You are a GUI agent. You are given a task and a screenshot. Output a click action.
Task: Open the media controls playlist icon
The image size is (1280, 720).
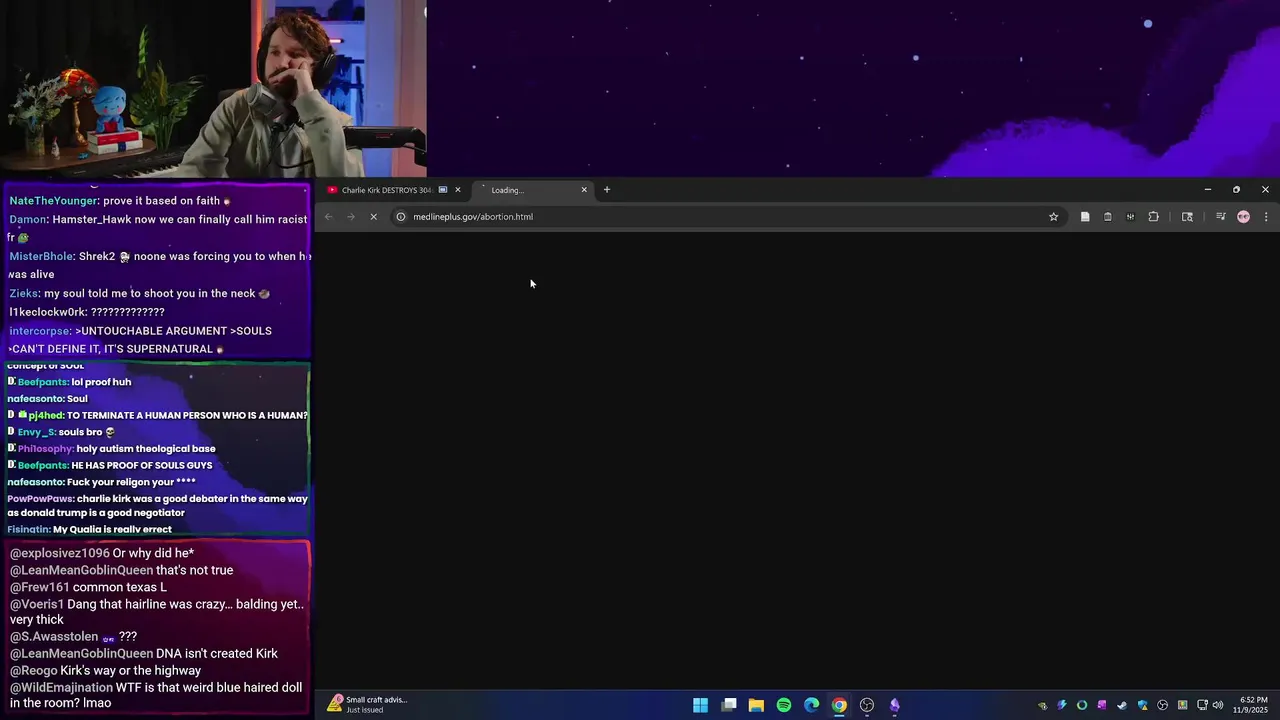(x=1220, y=217)
